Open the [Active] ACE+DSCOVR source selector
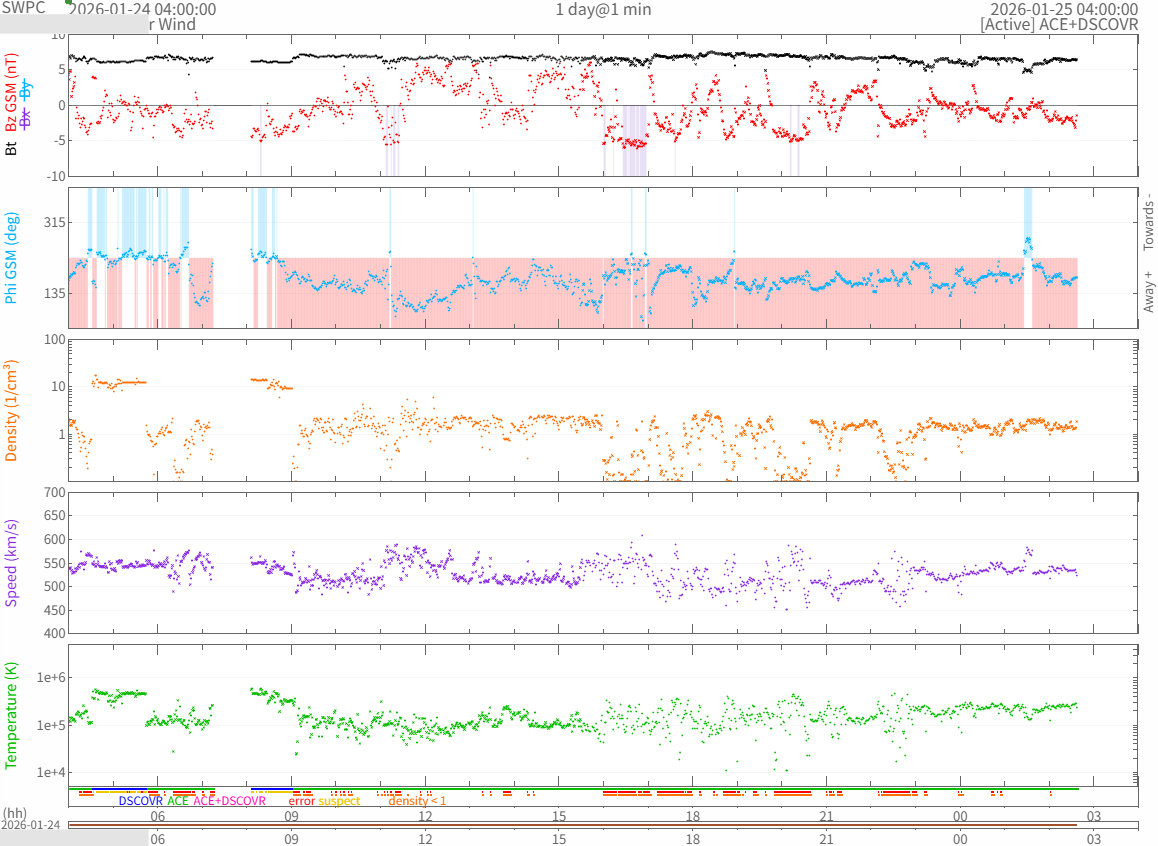 [x=1059, y=24]
